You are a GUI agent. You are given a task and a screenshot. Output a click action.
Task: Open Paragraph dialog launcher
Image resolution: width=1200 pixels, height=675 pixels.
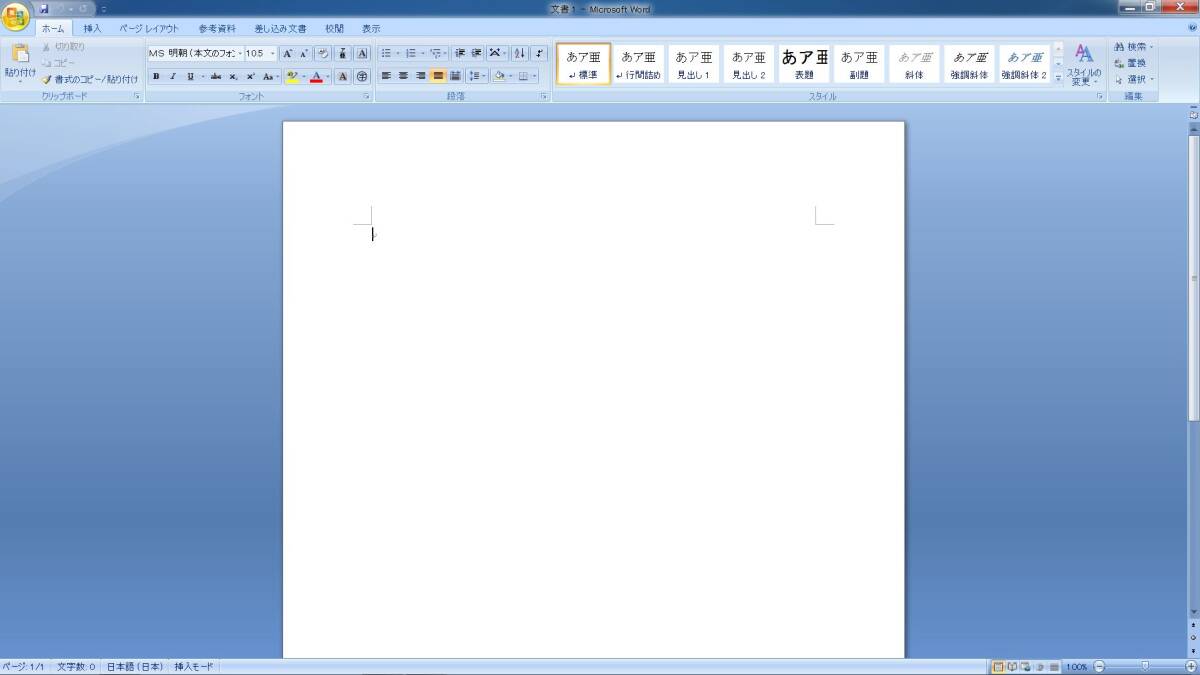point(544,97)
